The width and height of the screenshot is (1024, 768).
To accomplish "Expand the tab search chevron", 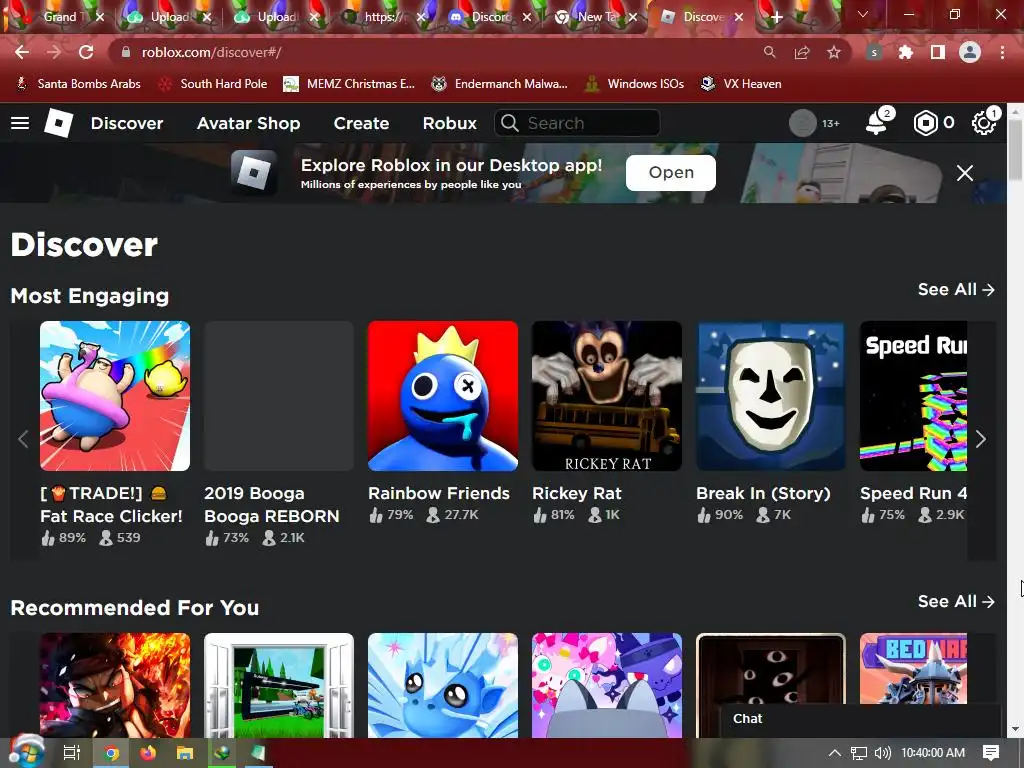I will (863, 14).
